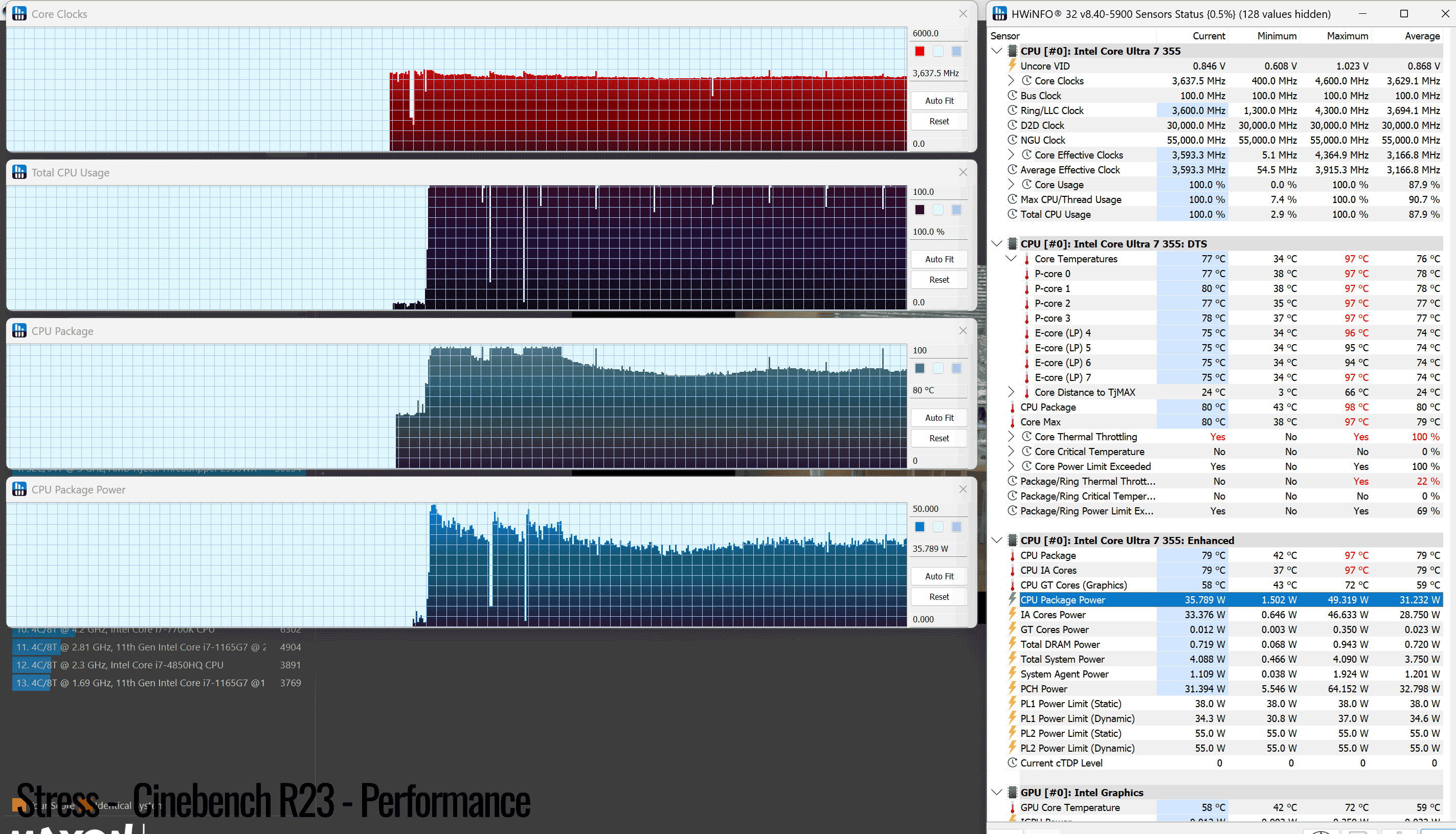Click Auto Fit in Core Clocks graph
Screen dimensions: 1456x834
939,101
